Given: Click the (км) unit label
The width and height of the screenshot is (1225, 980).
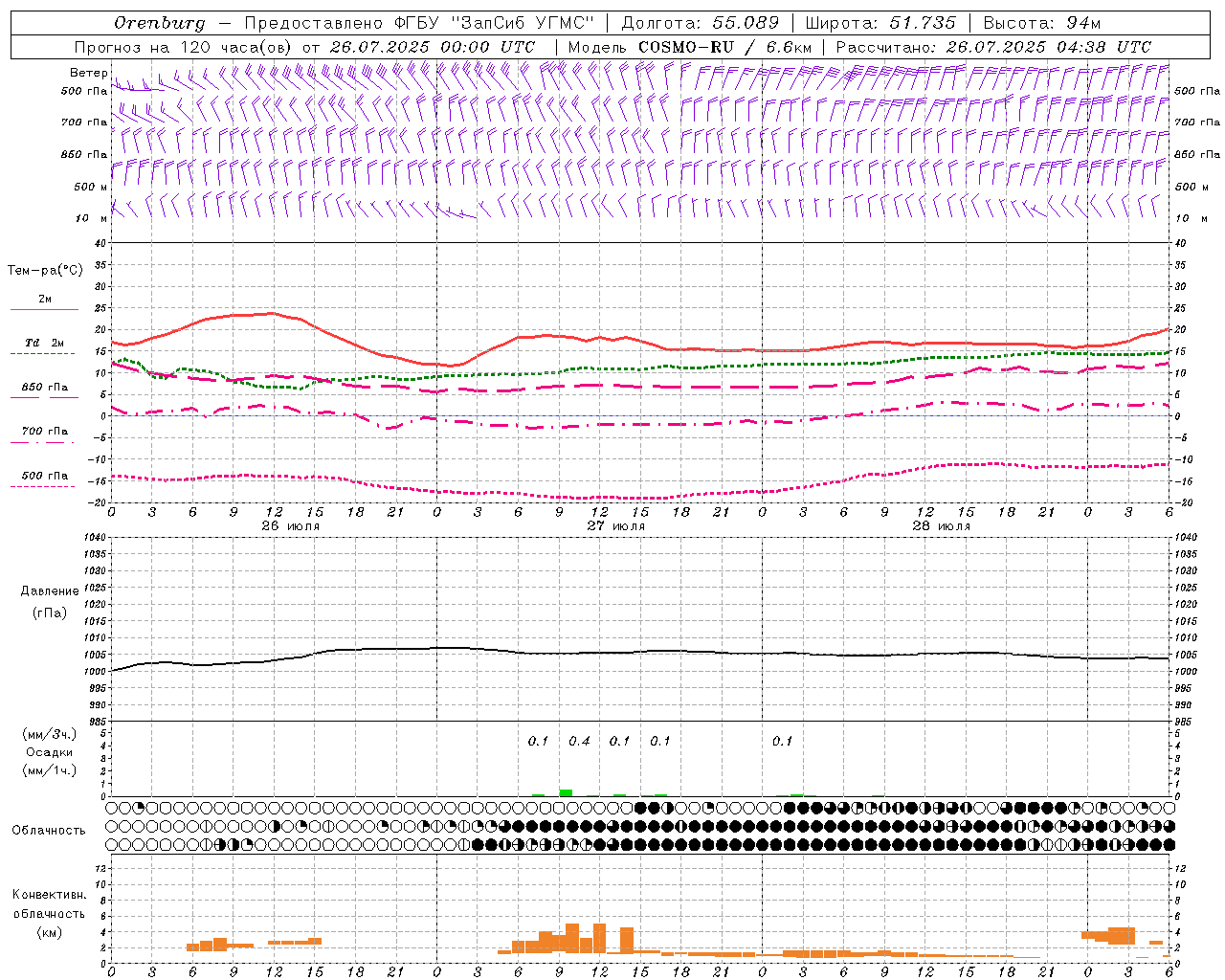Looking at the screenshot, I should [49, 932].
